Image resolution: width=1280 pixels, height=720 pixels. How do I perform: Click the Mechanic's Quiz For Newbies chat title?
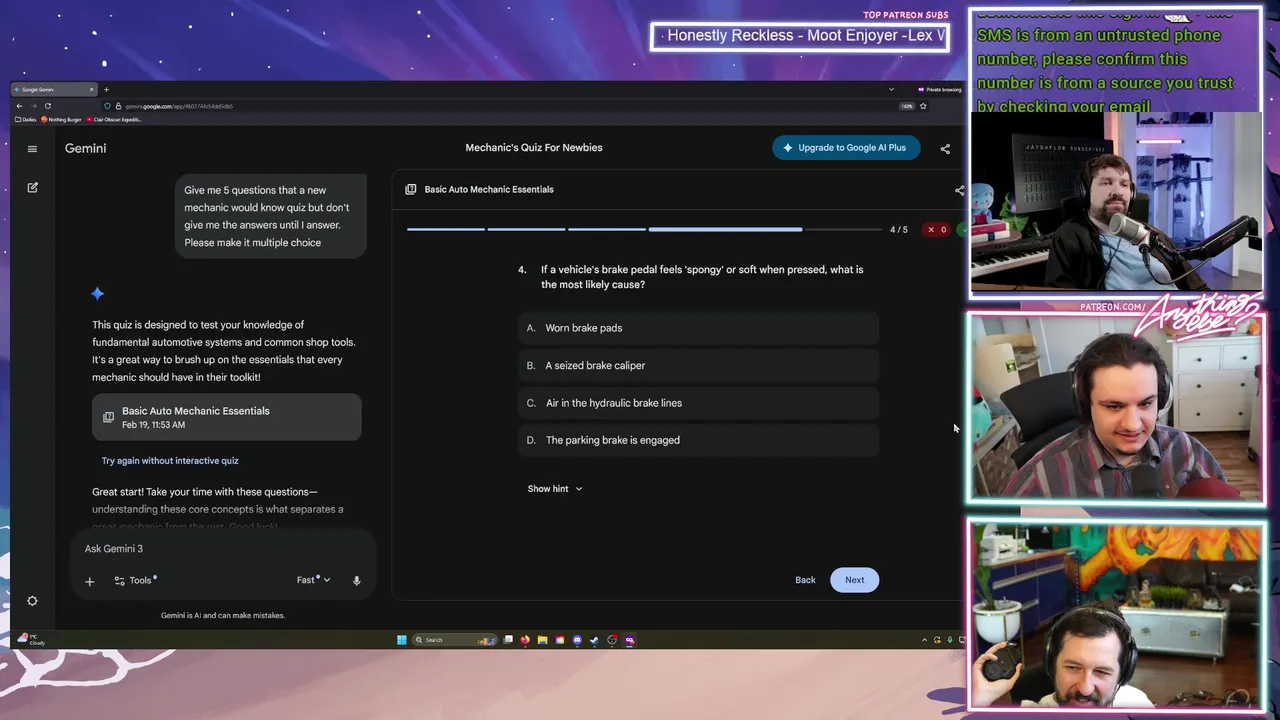[534, 148]
